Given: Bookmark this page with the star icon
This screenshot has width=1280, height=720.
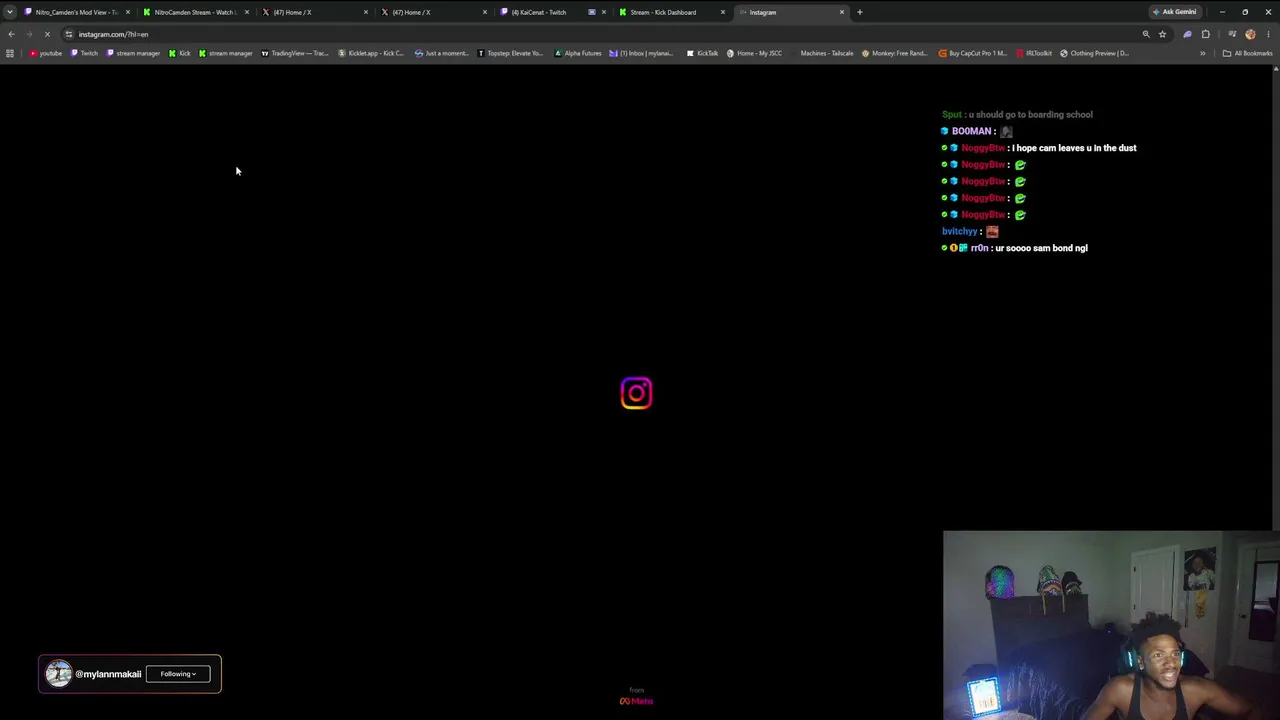Looking at the screenshot, I should click(1162, 34).
